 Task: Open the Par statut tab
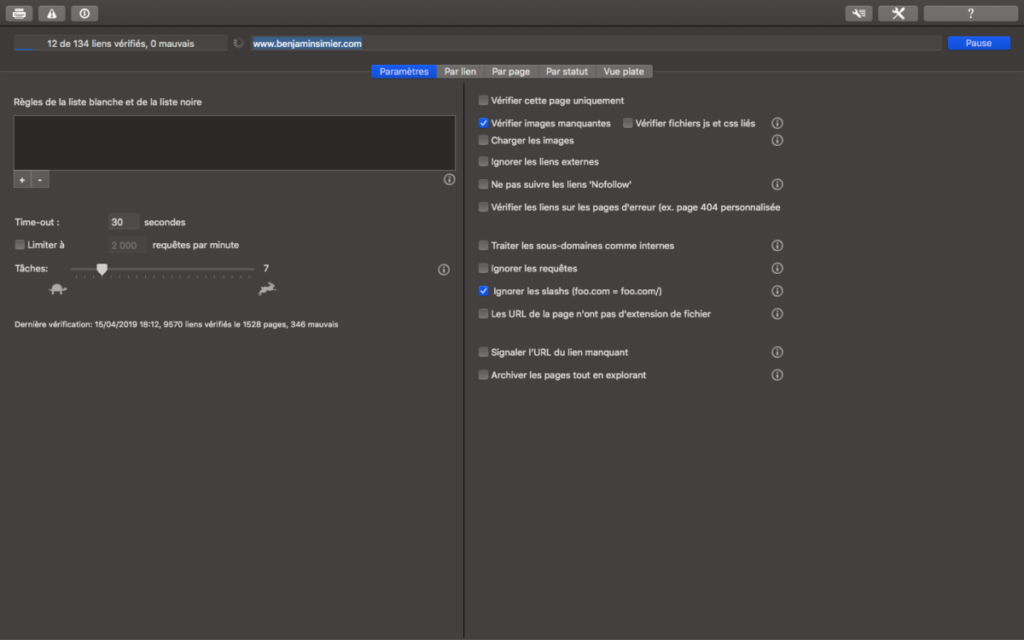tap(567, 72)
